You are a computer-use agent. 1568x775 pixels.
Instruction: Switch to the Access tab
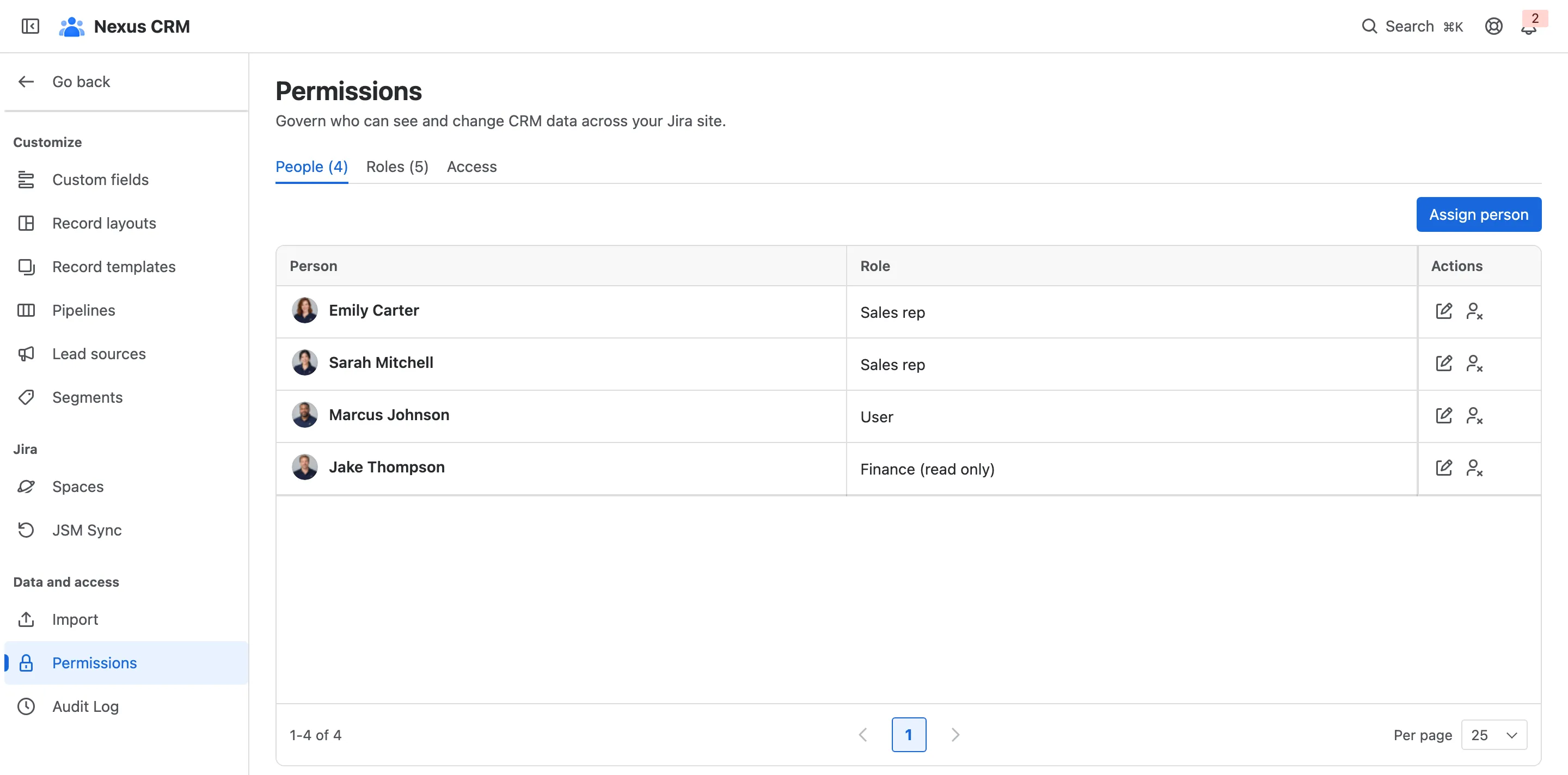(x=471, y=167)
